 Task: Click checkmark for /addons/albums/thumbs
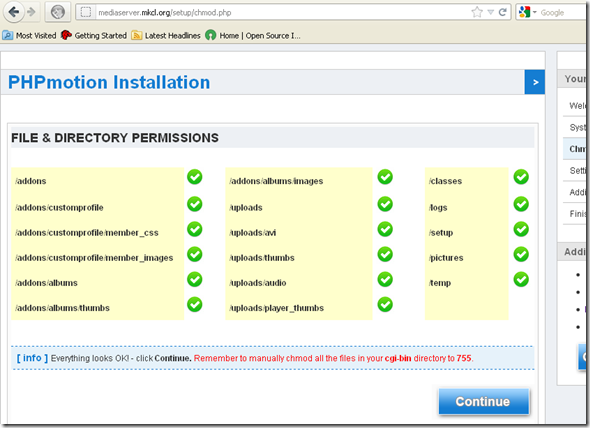click(x=195, y=305)
